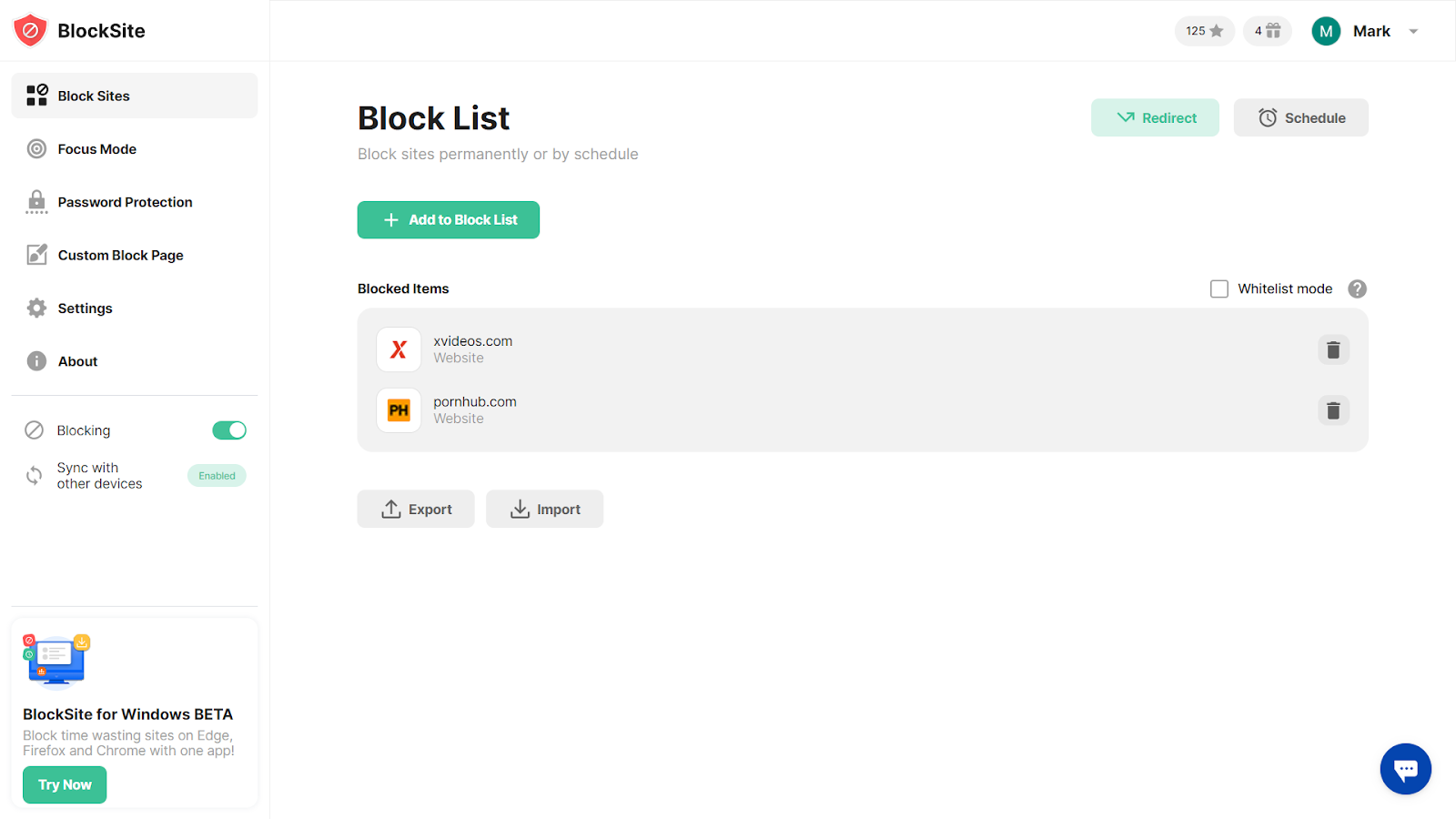Click the Sync refresh arrows icon

point(34,475)
